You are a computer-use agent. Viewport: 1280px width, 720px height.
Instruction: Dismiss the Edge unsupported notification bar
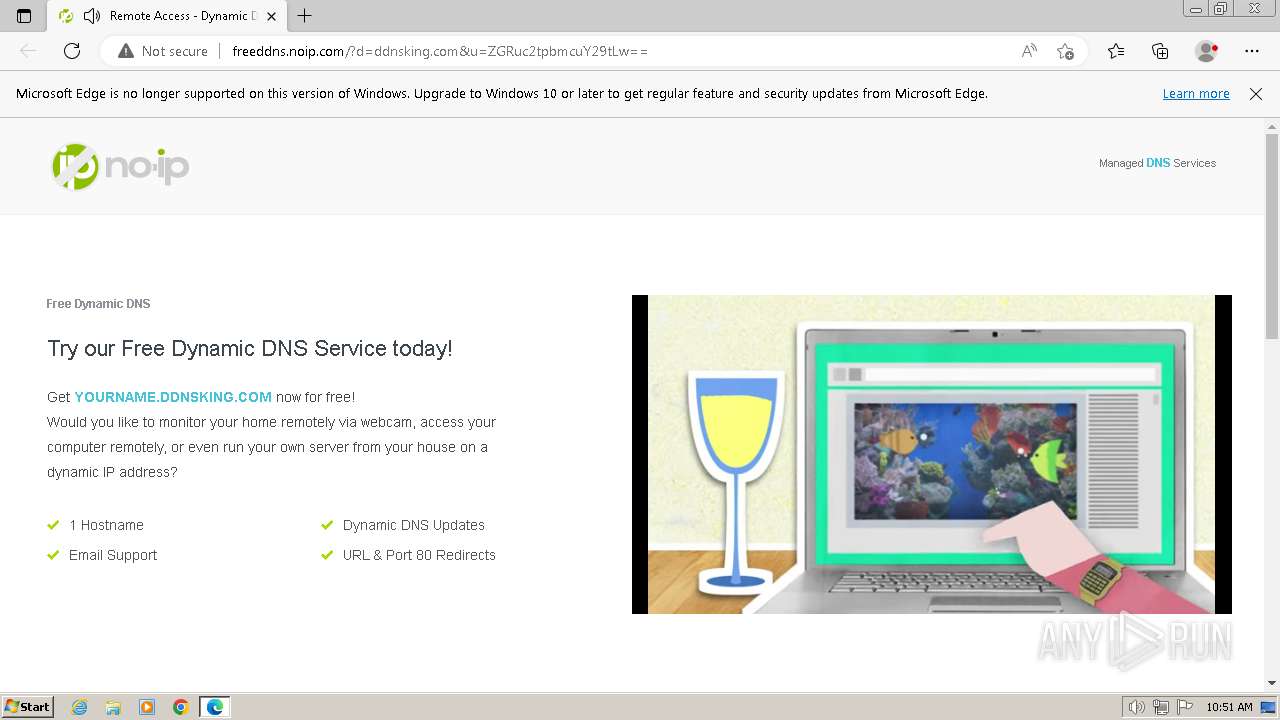(1256, 94)
